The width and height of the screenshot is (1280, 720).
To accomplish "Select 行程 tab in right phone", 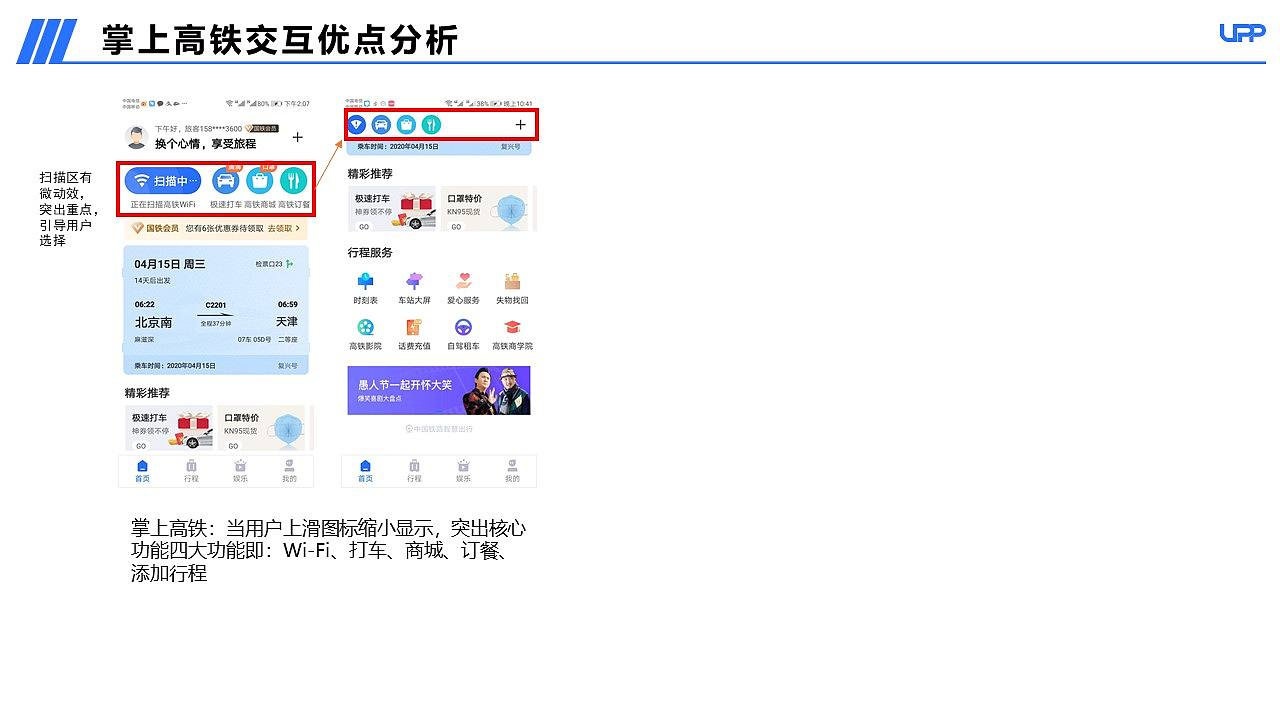I will [414, 471].
